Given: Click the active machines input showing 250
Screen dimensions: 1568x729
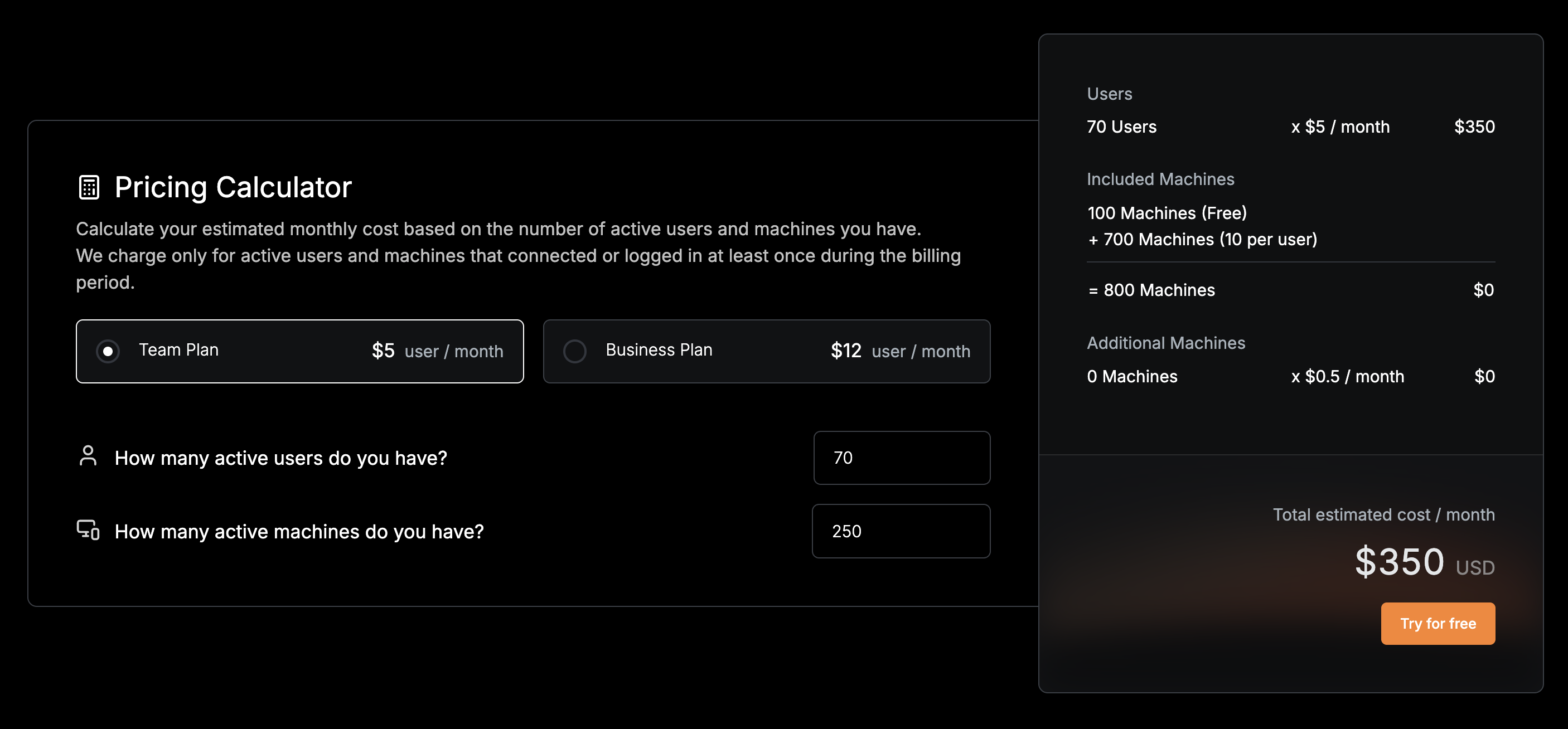Looking at the screenshot, I should point(901,531).
